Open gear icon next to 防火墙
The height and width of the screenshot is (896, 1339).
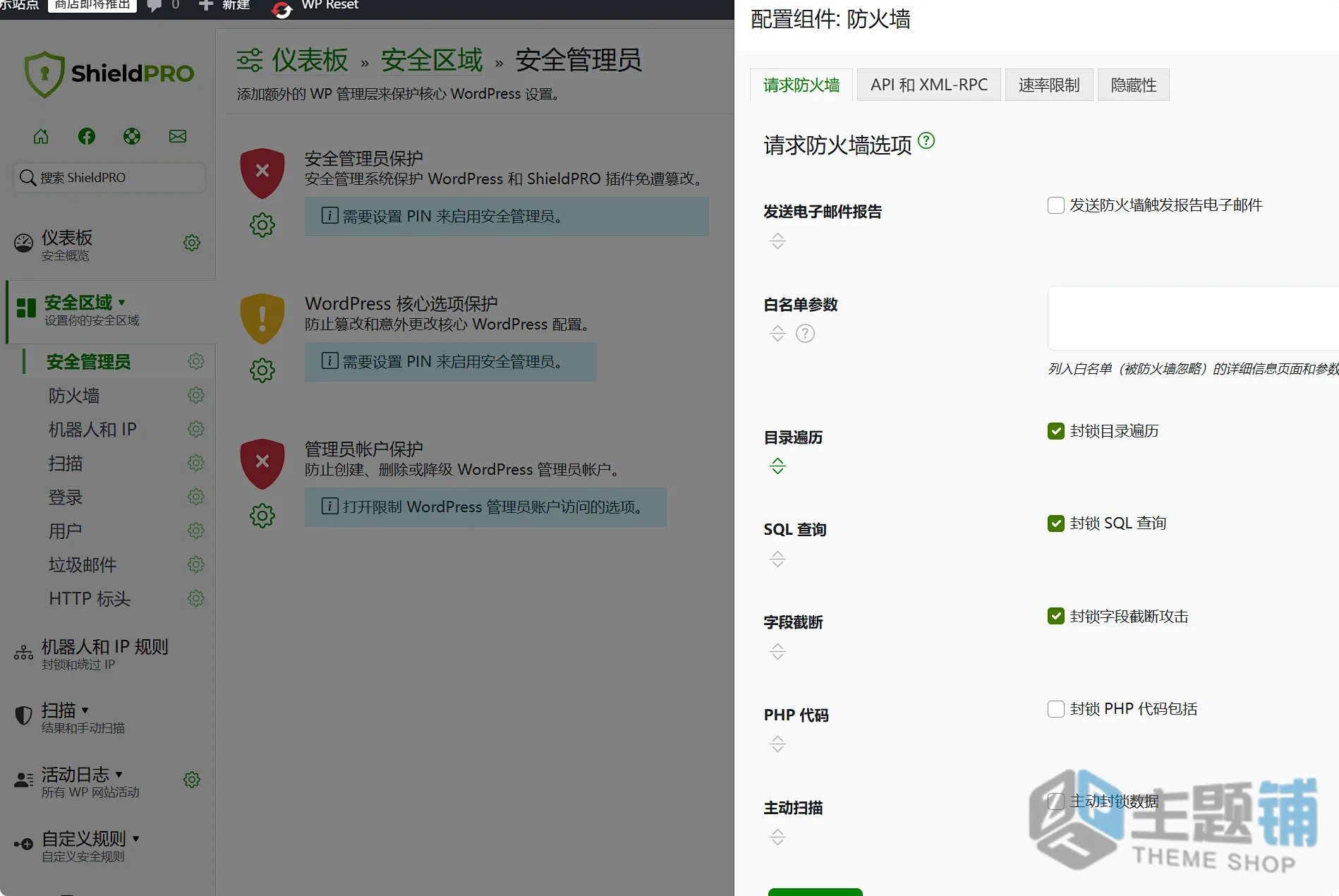tap(196, 395)
